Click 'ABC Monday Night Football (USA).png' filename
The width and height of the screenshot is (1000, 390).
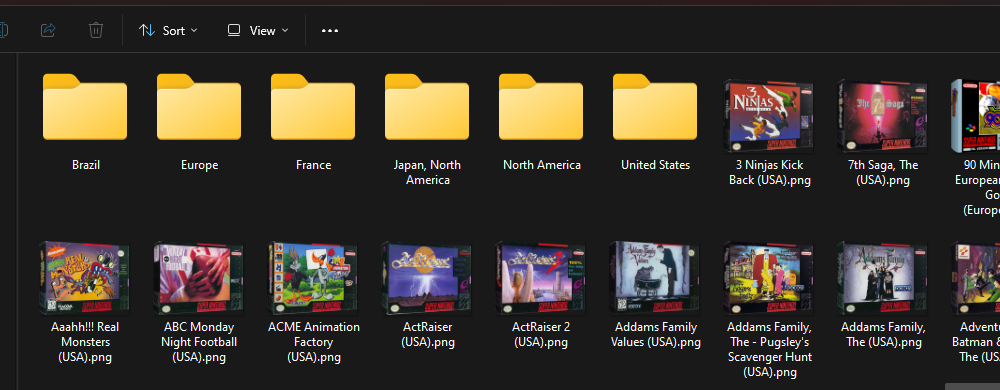(199, 342)
